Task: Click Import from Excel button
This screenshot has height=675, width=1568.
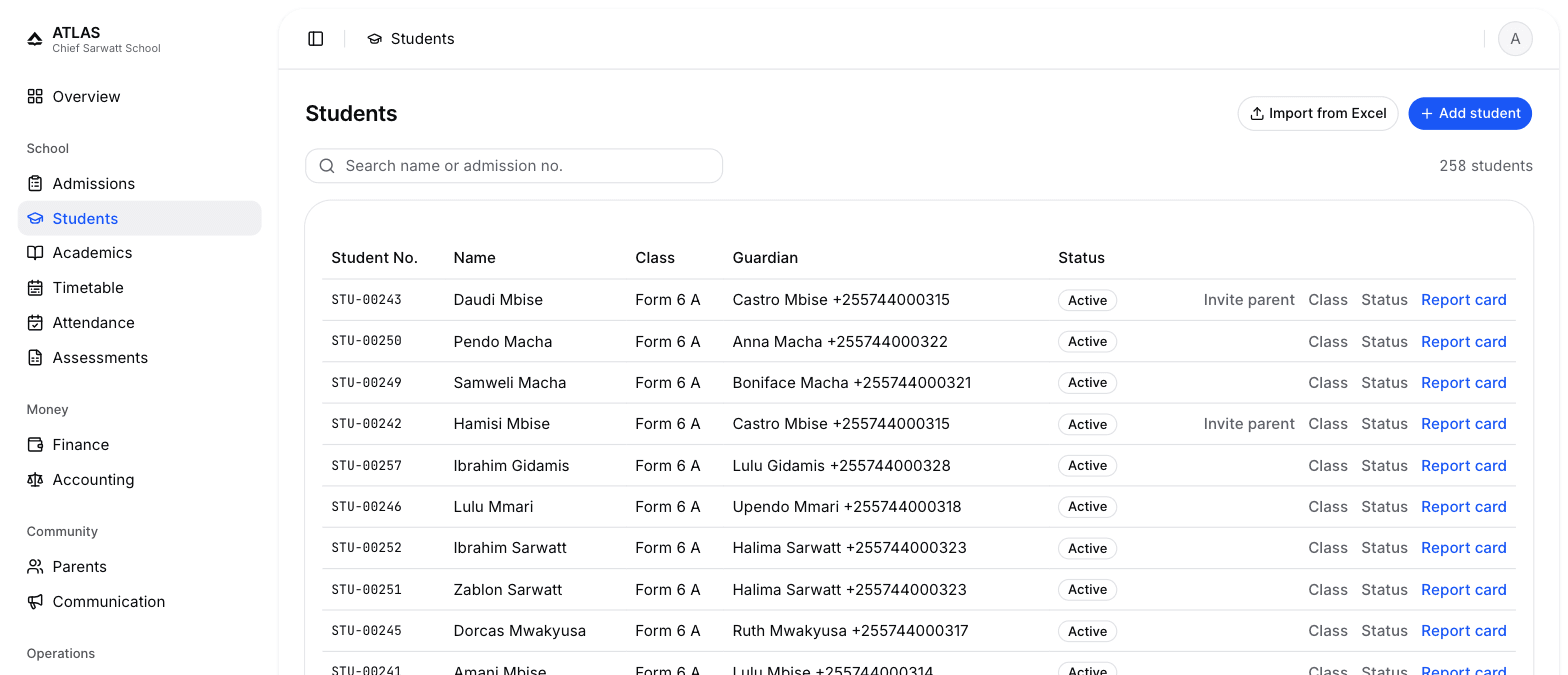Action: (1318, 114)
